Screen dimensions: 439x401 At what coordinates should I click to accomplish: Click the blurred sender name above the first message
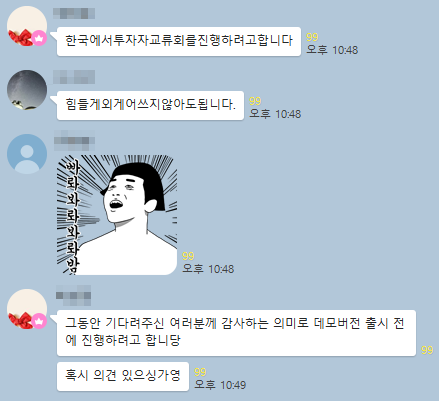pyautogui.click(x=74, y=13)
